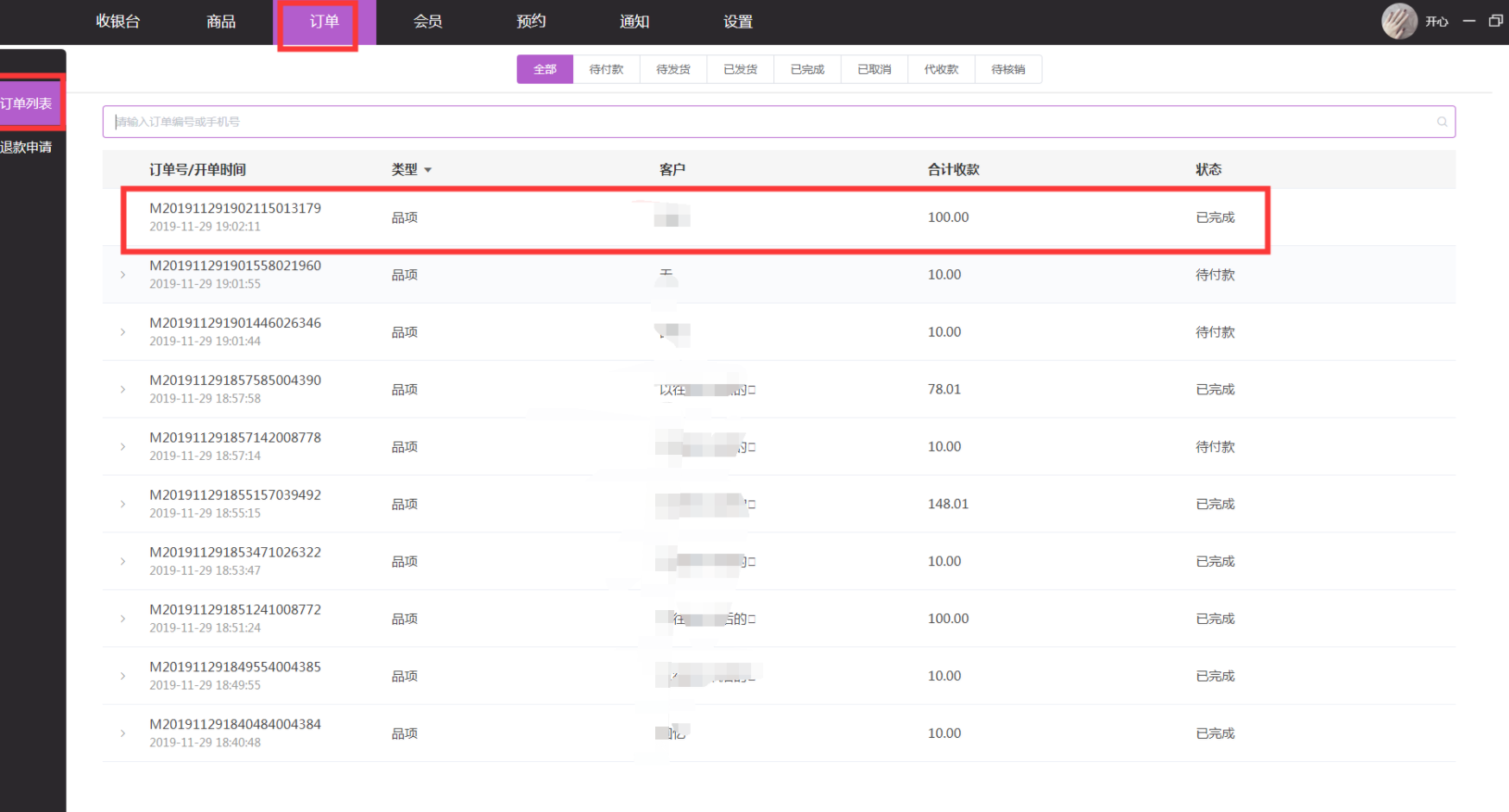Select the 全部 orders tab
The image size is (1509, 812).
(x=545, y=70)
